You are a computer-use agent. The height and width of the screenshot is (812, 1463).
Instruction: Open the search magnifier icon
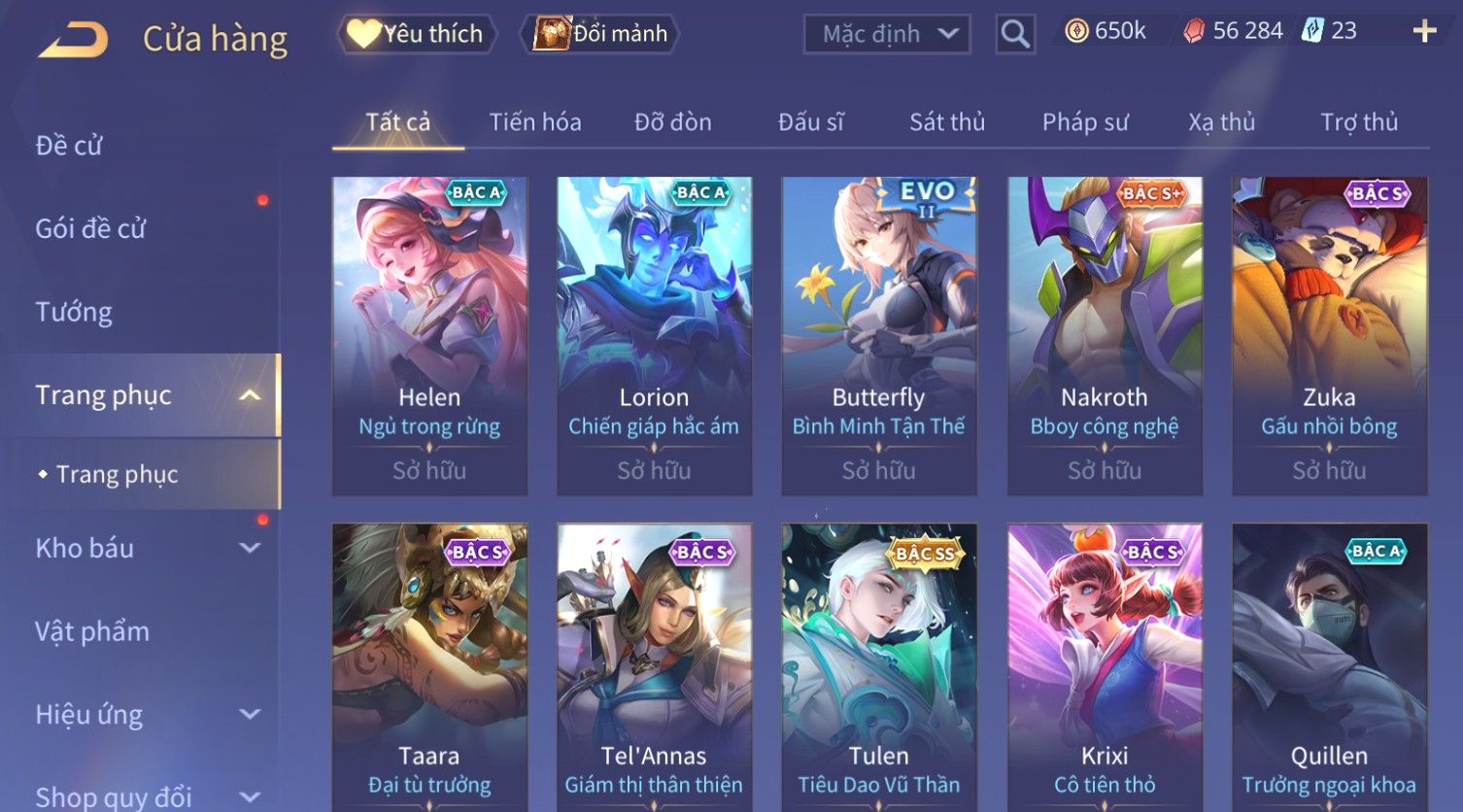pos(1015,35)
